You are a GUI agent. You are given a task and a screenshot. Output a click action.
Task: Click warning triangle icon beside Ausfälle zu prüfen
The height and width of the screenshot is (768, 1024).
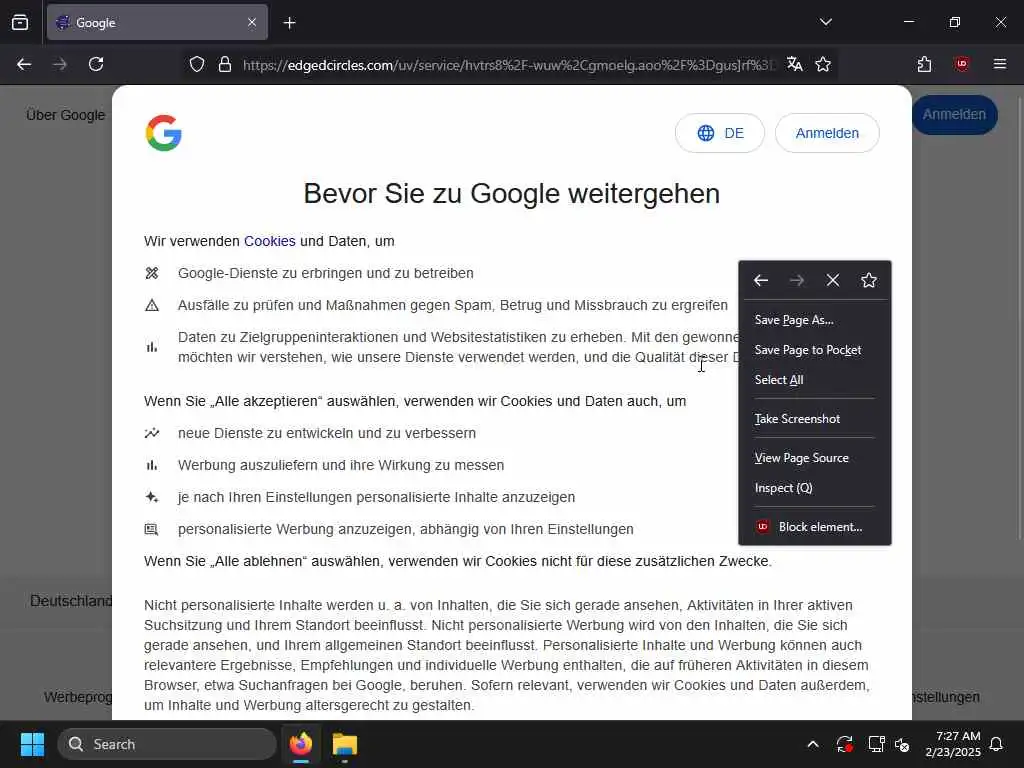[152, 305]
